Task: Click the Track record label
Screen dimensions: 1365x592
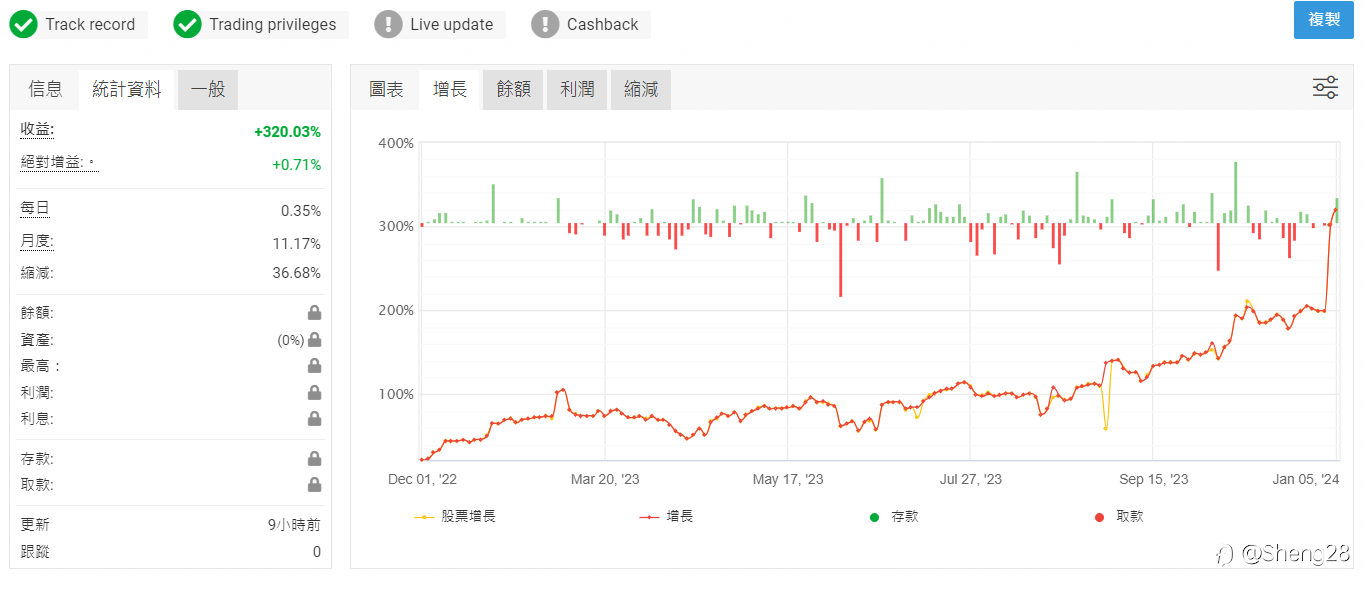Action: point(90,25)
